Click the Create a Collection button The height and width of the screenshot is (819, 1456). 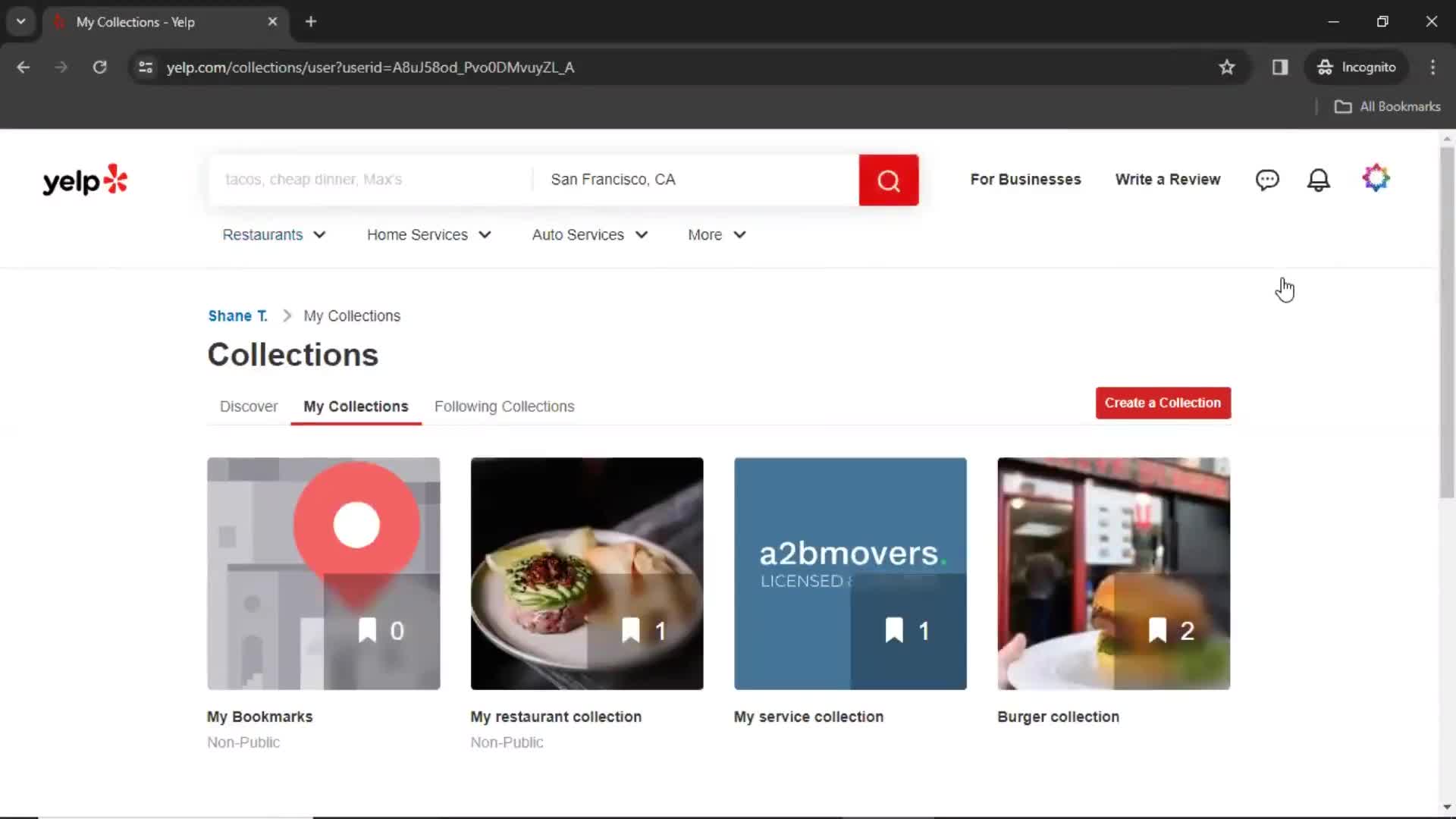pos(1163,402)
